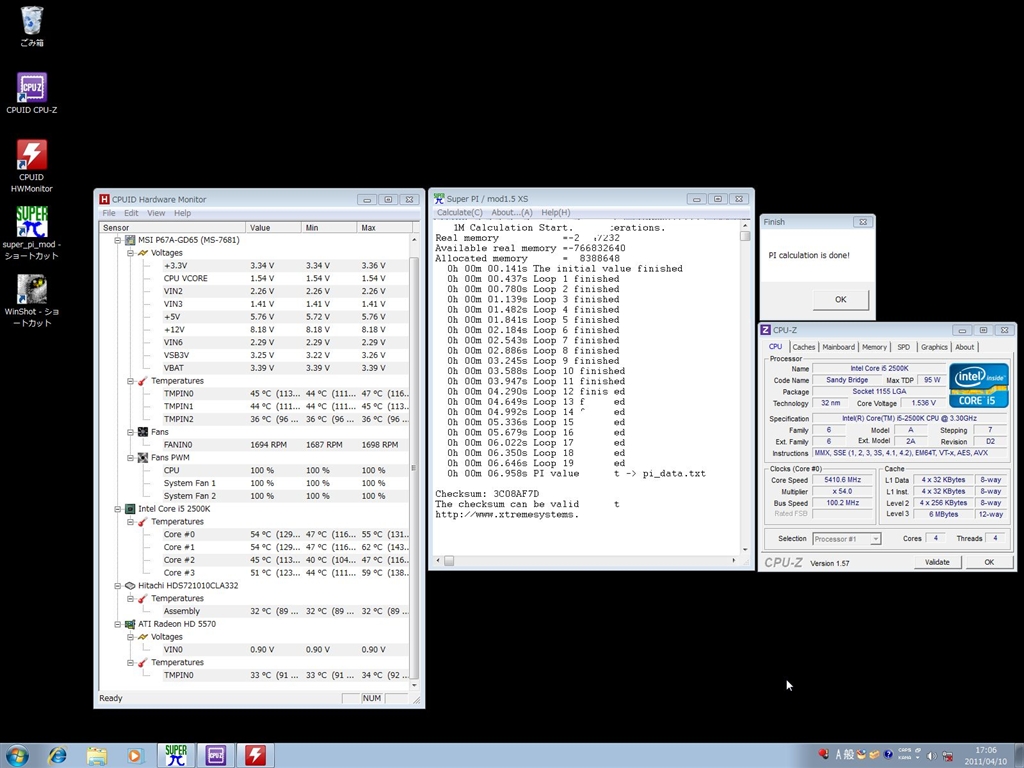Click the IME help question mark icon

click(888, 755)
